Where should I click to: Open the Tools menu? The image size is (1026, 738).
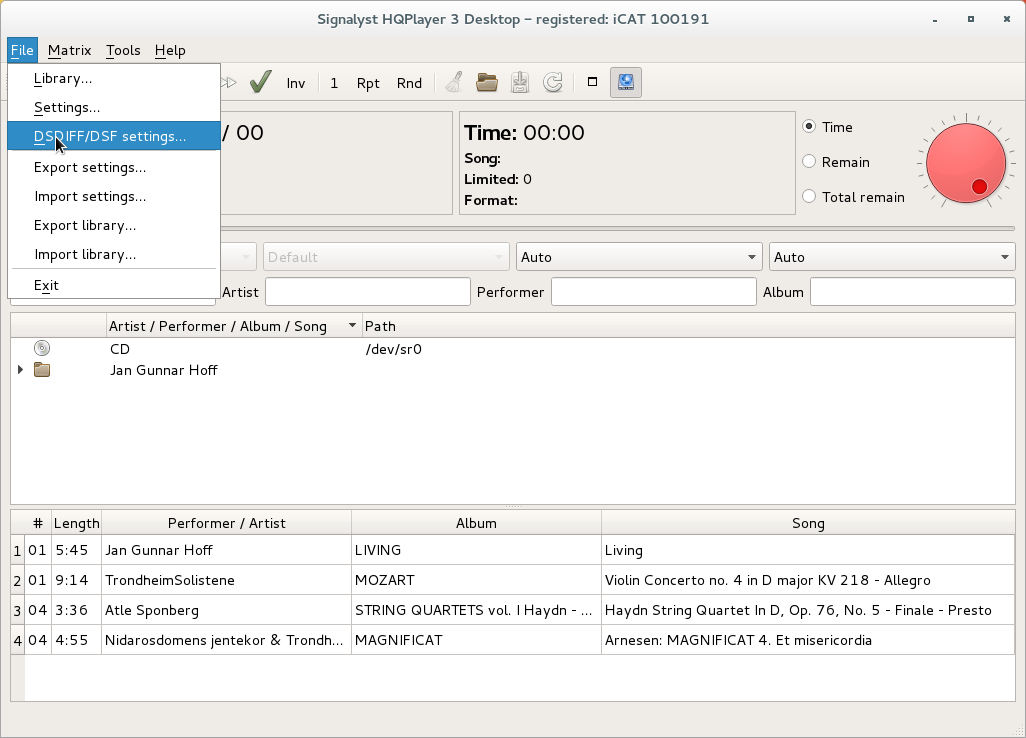[123, 50]
